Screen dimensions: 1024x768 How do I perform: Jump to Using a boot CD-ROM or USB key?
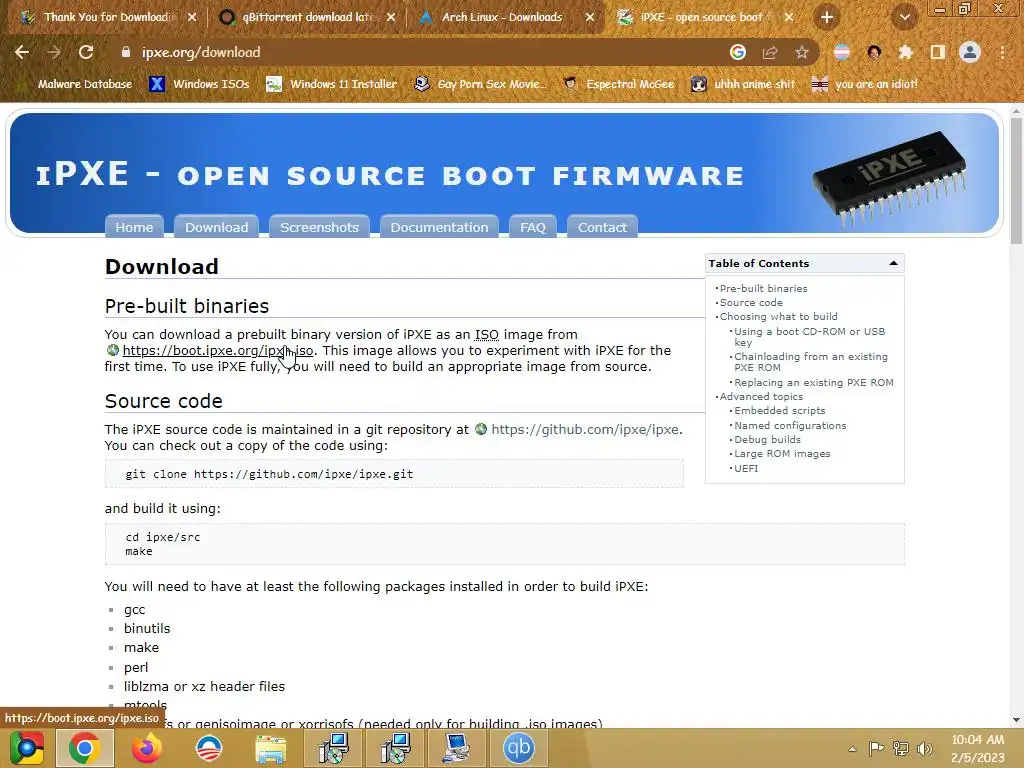[809, 336]
